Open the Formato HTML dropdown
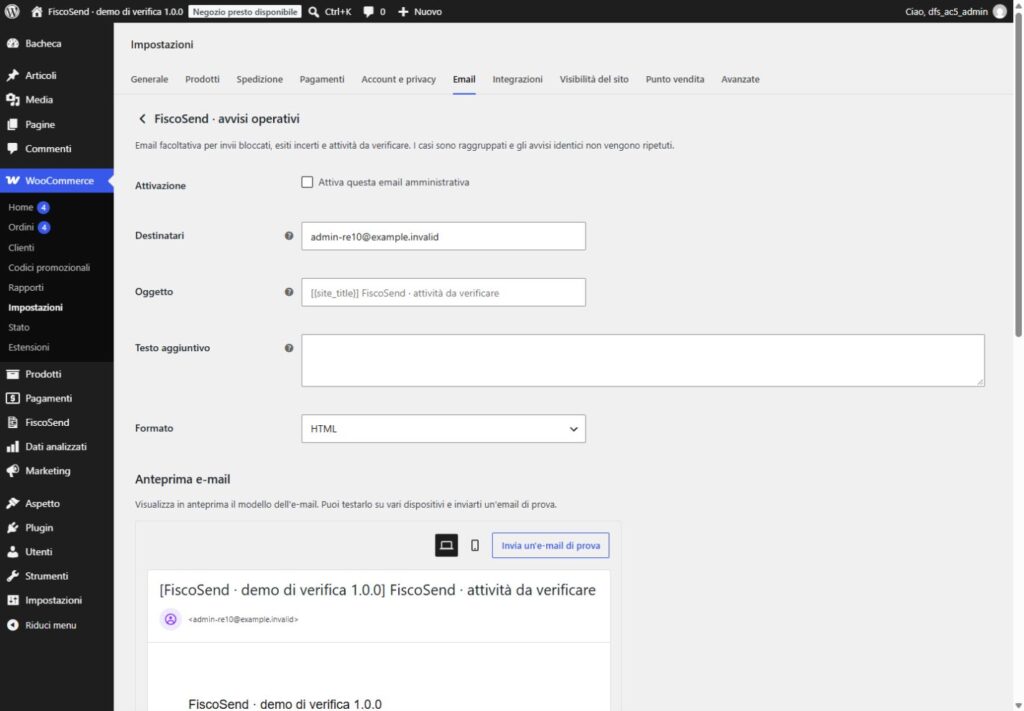The width and height of the screenshot is (1024, 711). pos(443,429)
